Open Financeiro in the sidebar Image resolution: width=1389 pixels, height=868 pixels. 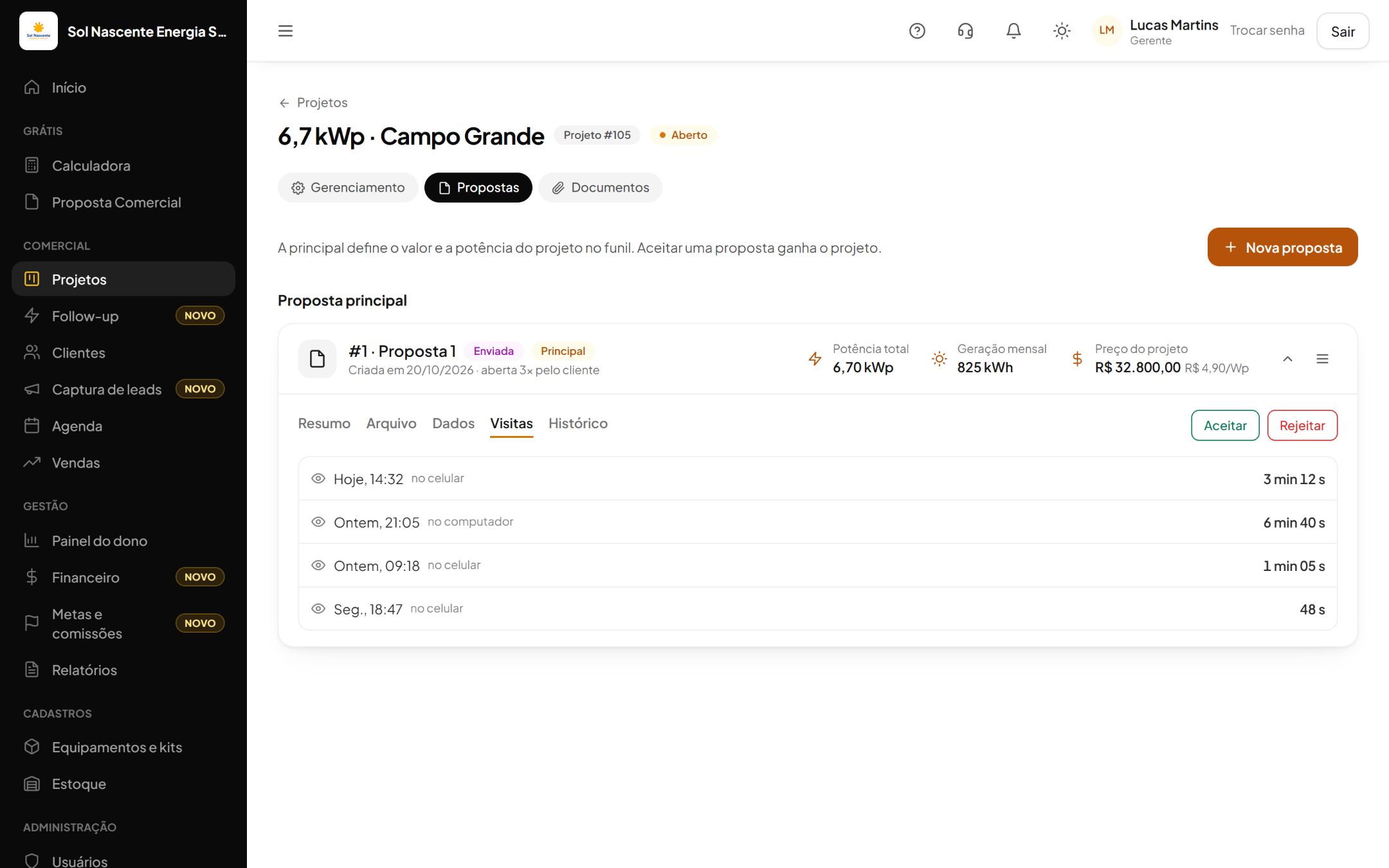tap(123, 578)
